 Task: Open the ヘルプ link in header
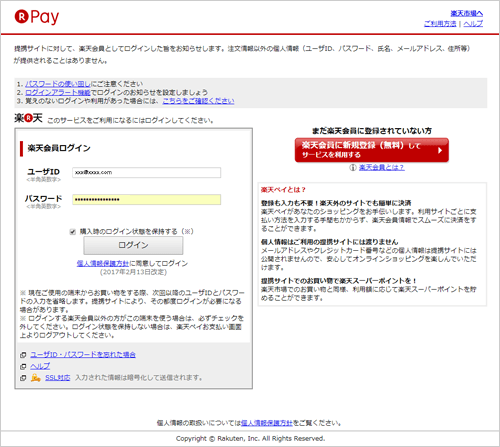click(x=473, y=24)
